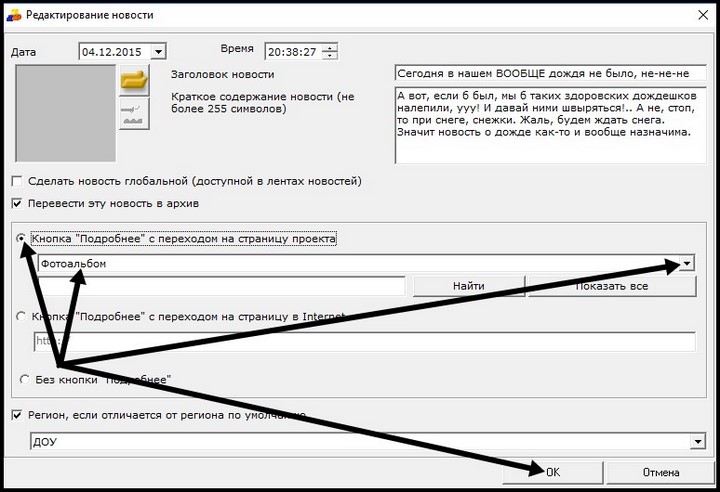Click the open folder icon to load image
This screenshot has height=492, width=720.
click(x=133, y=78)
